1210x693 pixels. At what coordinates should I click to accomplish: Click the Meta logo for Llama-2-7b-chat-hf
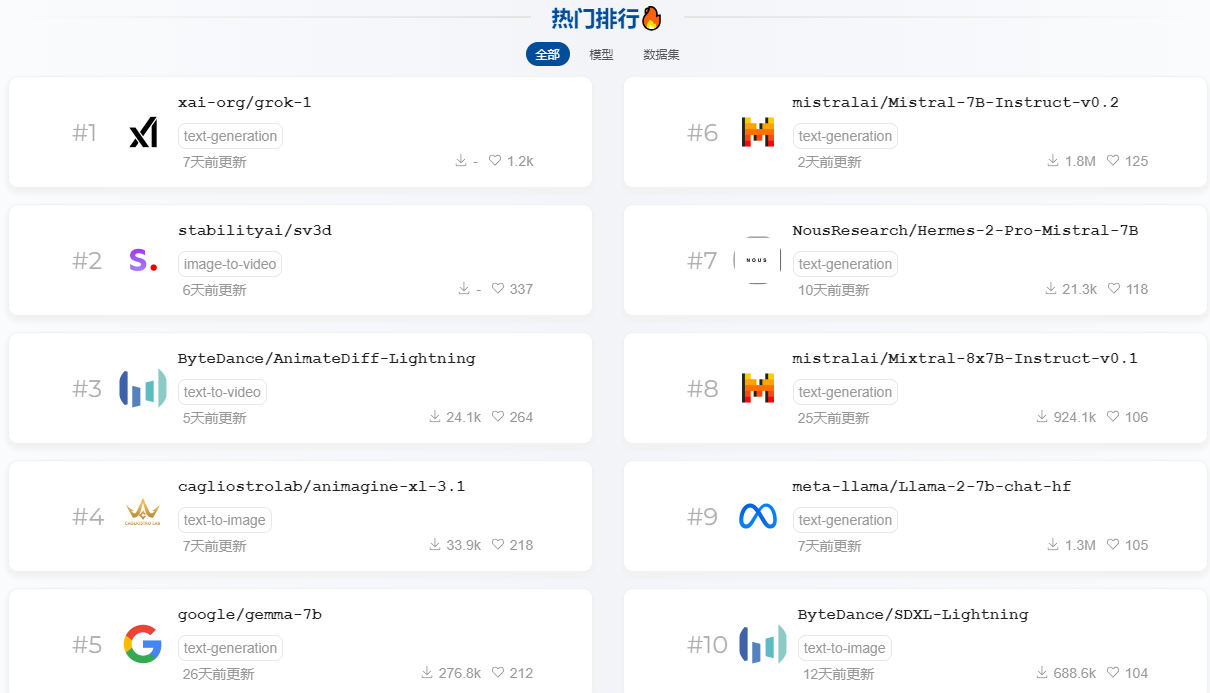[758, 516]
